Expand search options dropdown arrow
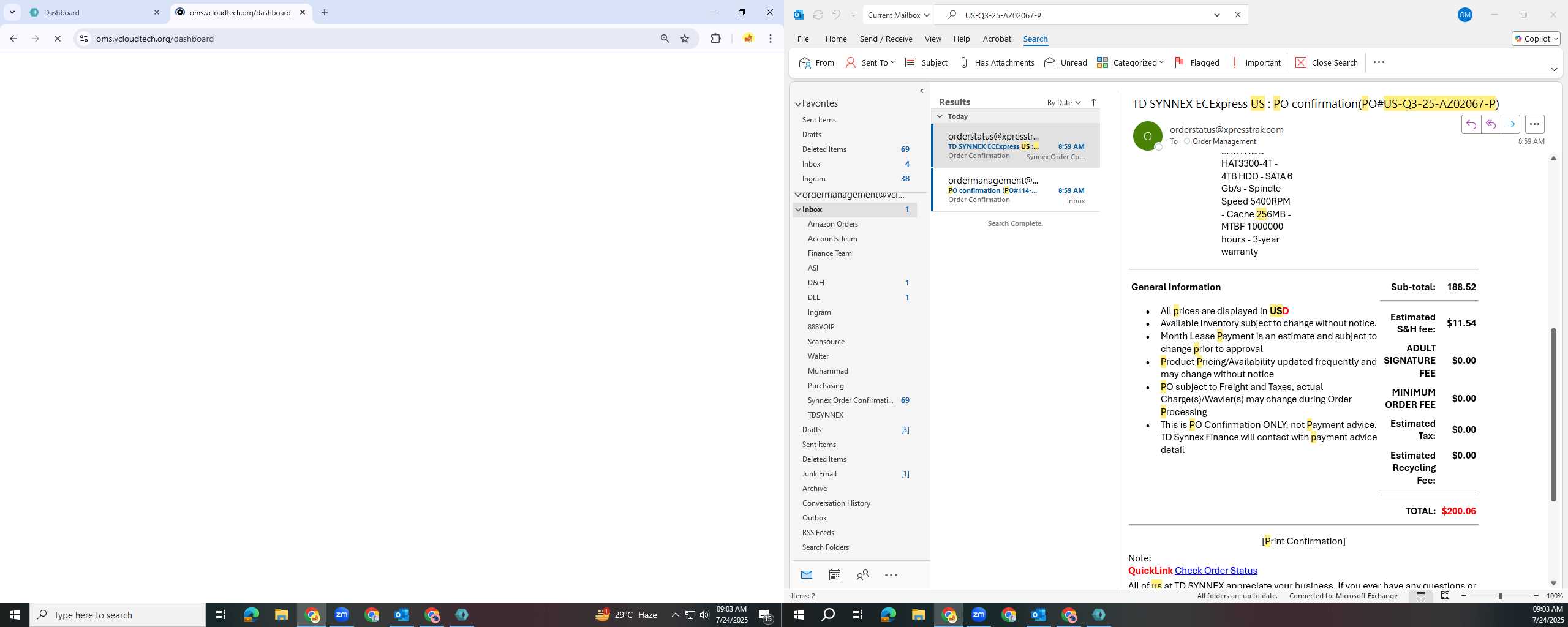The image size is (1568, 627). pyautogui.click(x=1217, y=15)
